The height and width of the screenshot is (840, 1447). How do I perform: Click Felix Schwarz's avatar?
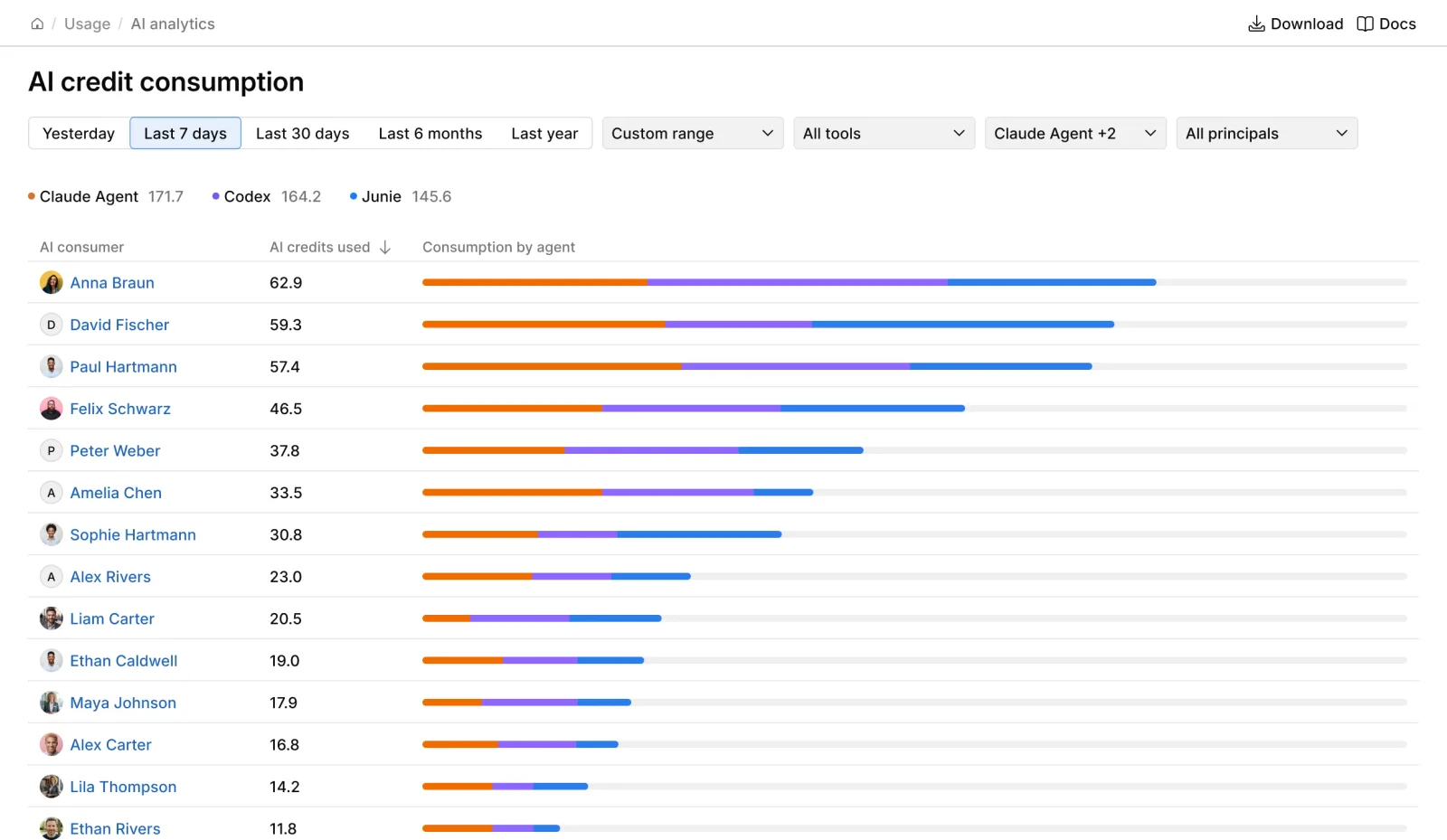point(52,409)
